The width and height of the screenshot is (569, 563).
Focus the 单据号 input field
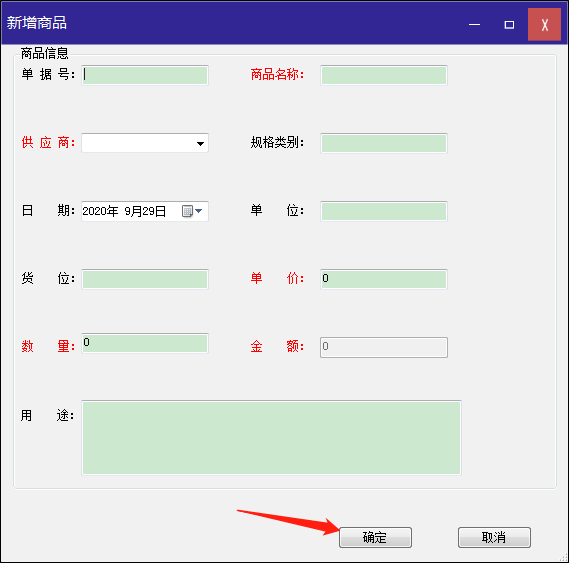(145, 75)
